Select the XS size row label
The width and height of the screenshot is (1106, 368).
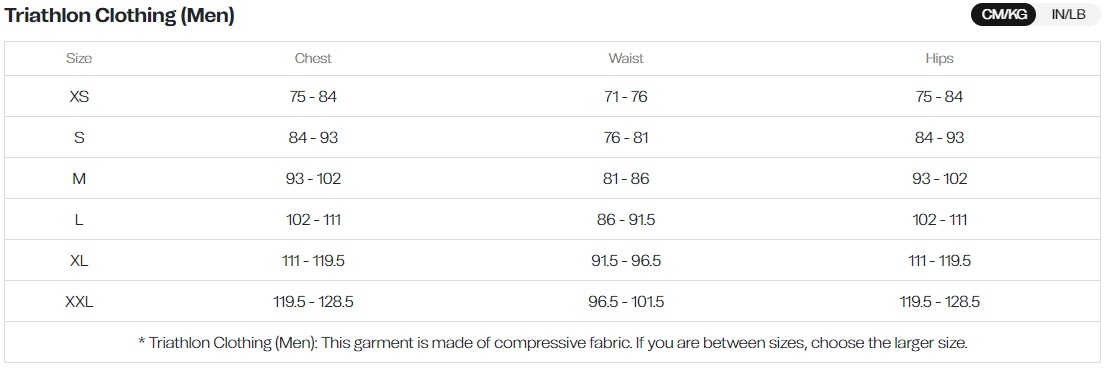click(x=79, y=97)
